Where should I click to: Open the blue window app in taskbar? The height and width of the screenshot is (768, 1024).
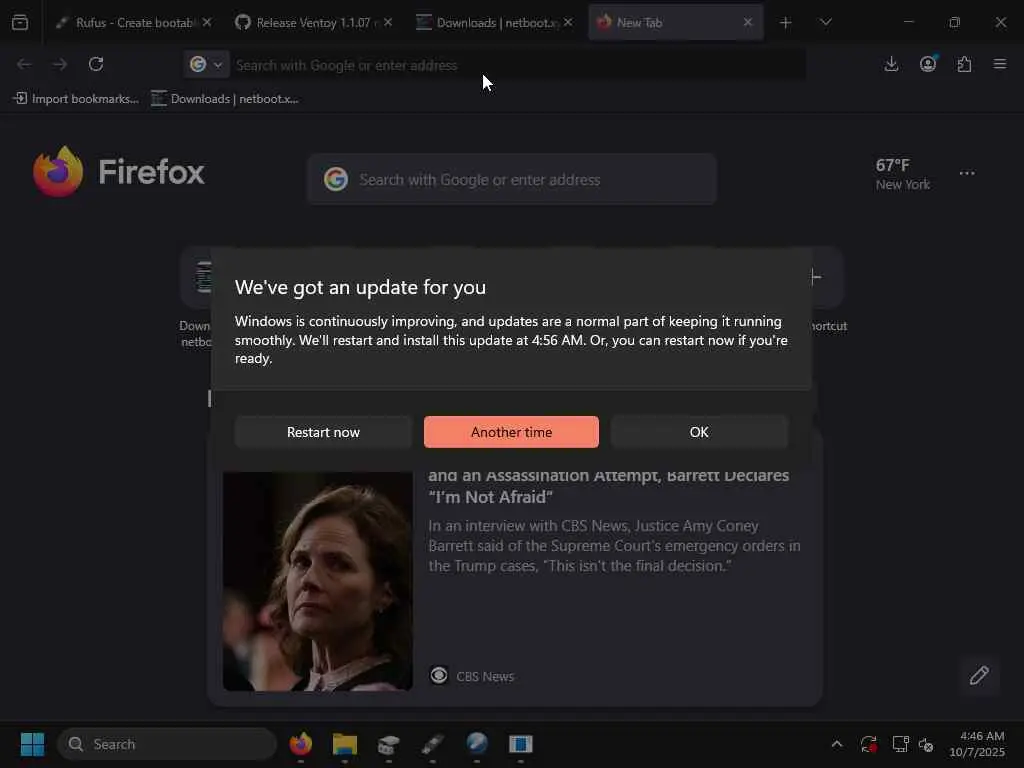click(x=520, y=744)
